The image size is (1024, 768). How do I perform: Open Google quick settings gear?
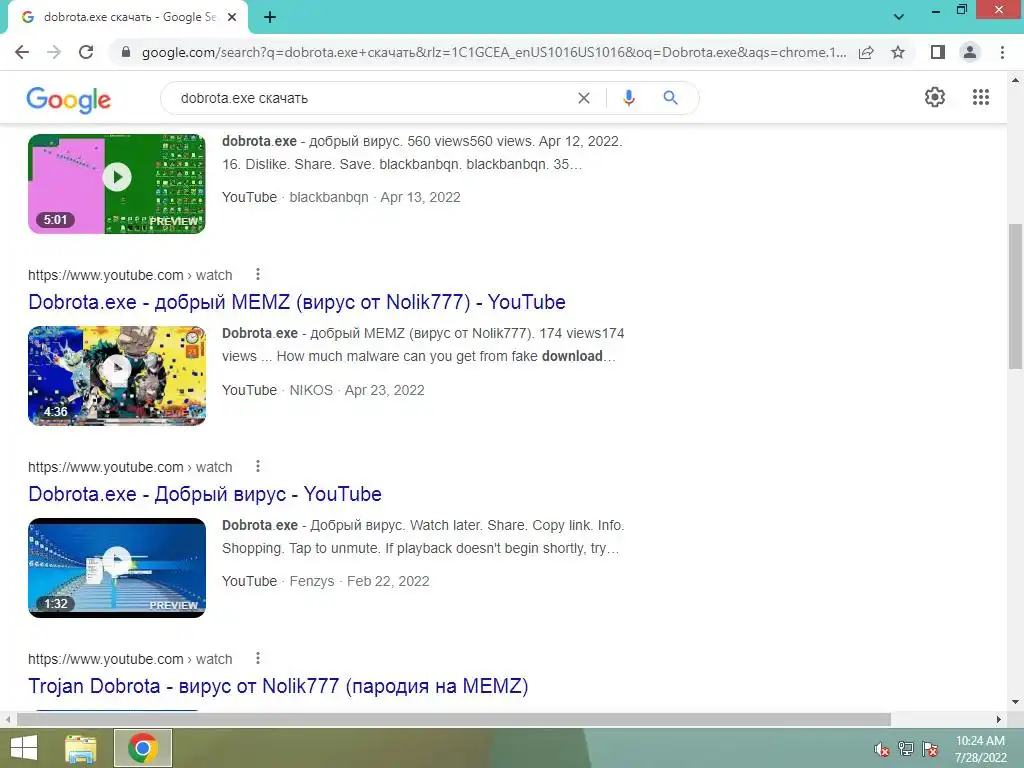pos(935,97)
